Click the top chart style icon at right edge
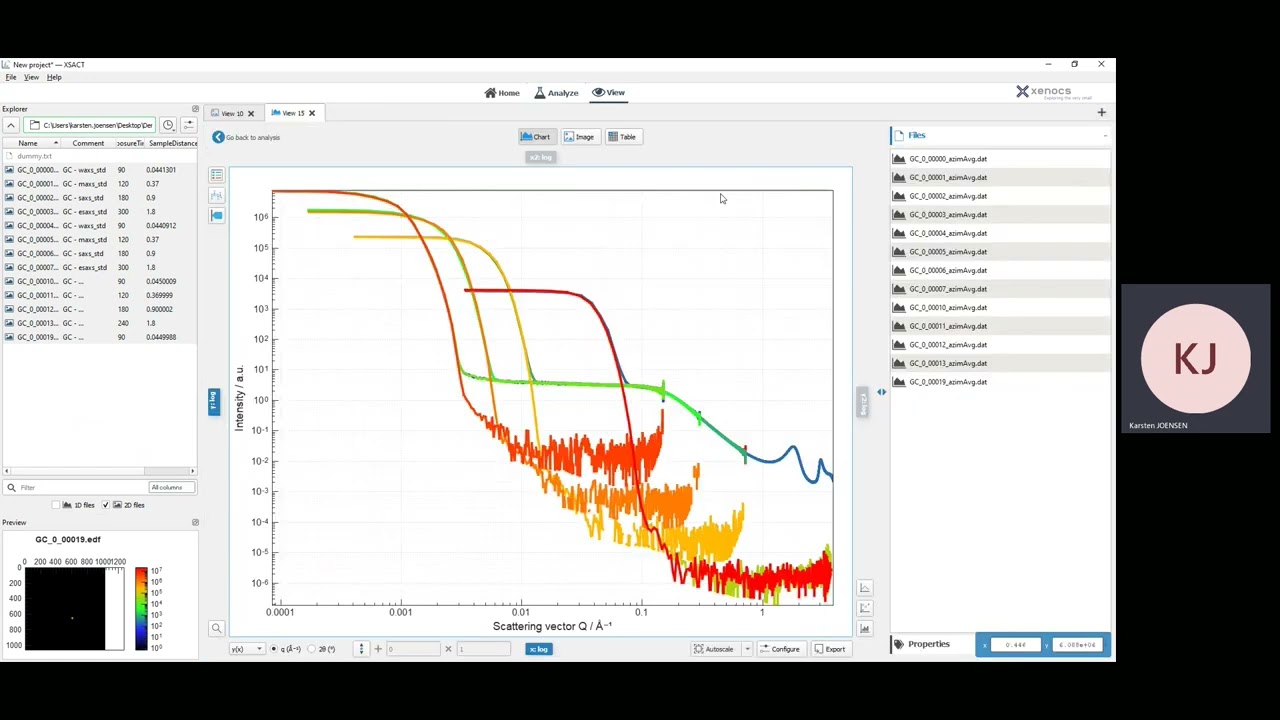This screenshot has height=720, width=1280. pos(865,588)
